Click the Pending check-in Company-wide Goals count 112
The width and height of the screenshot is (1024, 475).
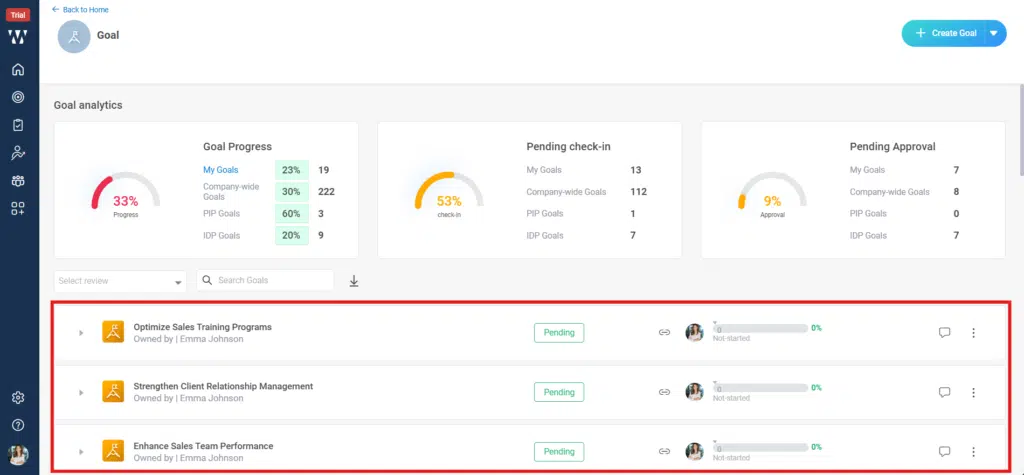(639, 191)
